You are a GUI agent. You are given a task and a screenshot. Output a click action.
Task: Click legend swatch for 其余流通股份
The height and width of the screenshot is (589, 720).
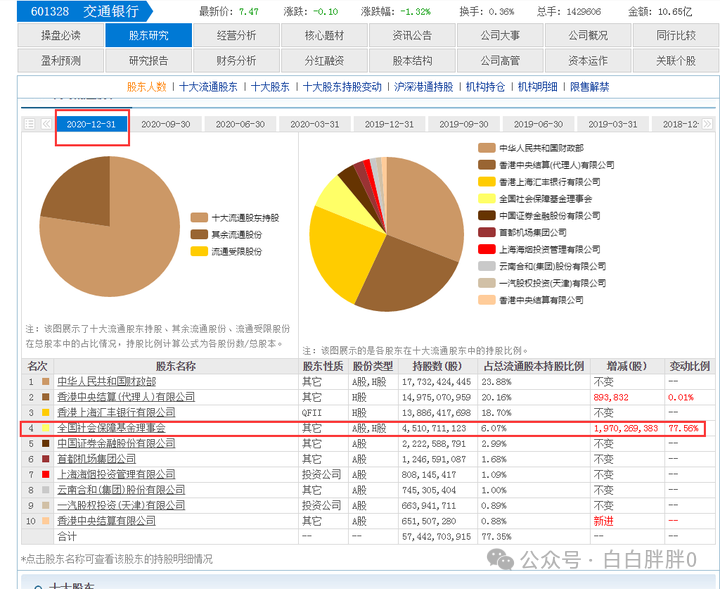click(x=199, y=235)
